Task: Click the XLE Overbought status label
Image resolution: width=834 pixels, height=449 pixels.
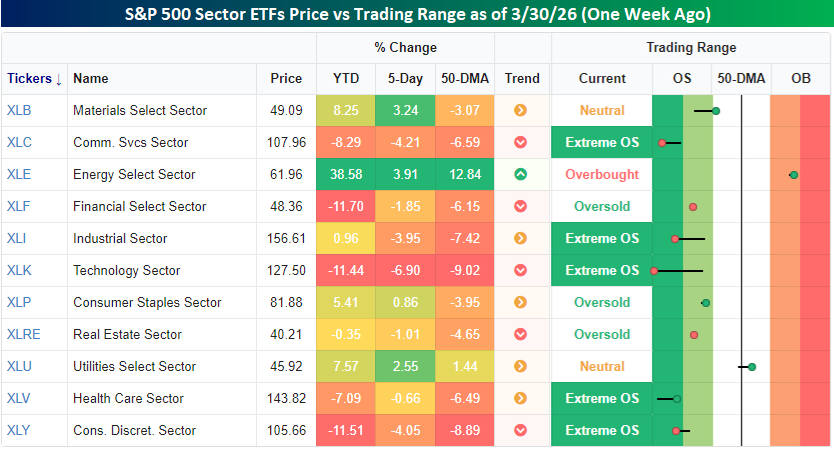Action: click(601, 174)
